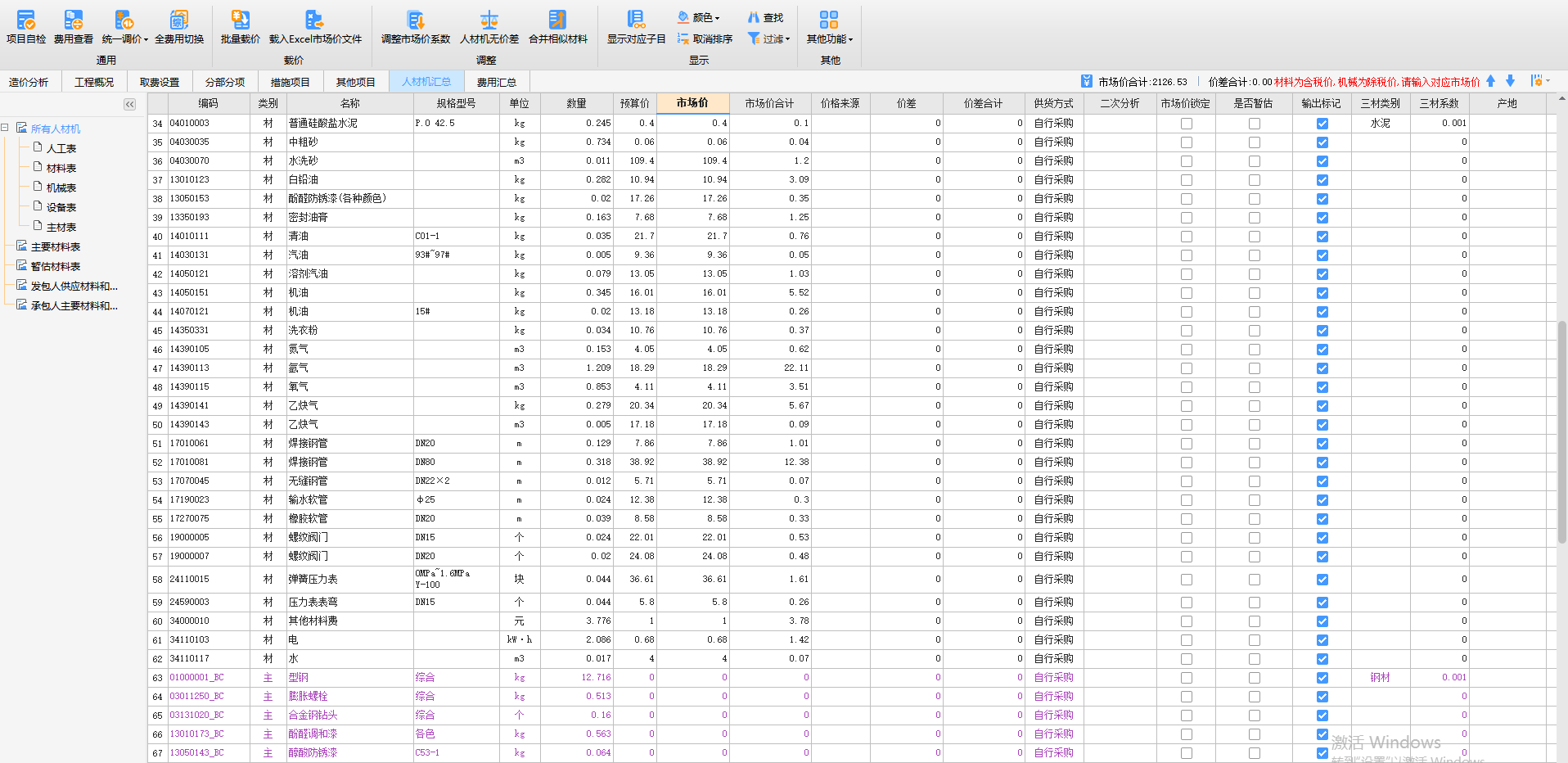Click the 编码 column header
The width and height of the screenshot is (1568, 763).
point(209,103)
